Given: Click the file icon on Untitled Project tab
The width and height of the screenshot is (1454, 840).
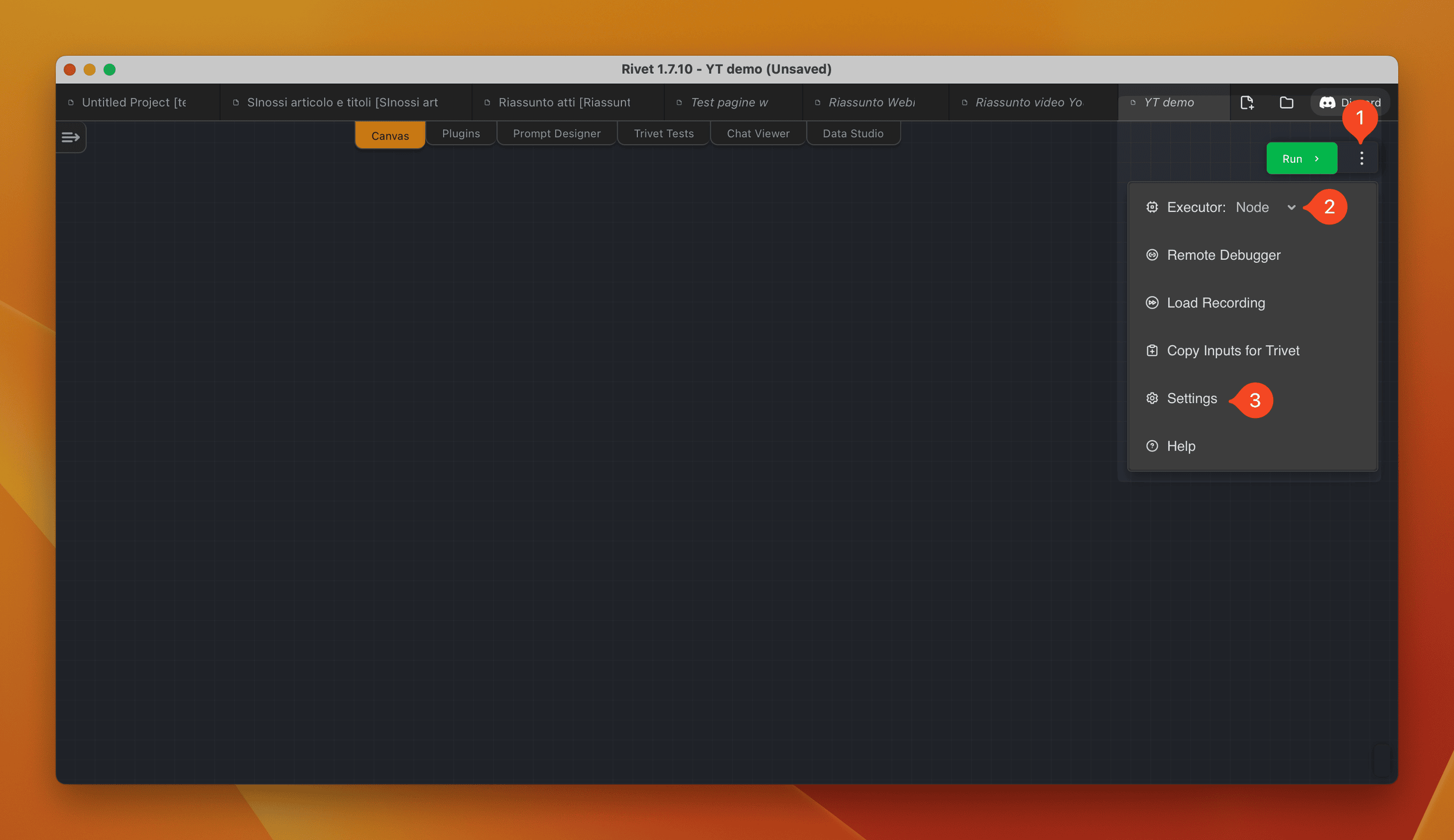Looking at the screenshot, I should pyautogui.click(x=71, y=102).
